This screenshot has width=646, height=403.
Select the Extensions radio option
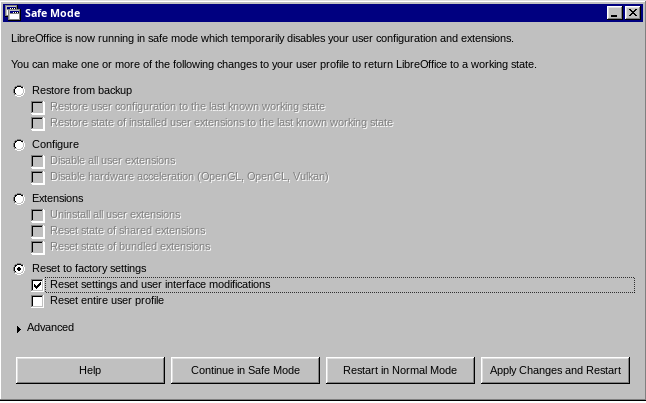coord(19,199)
